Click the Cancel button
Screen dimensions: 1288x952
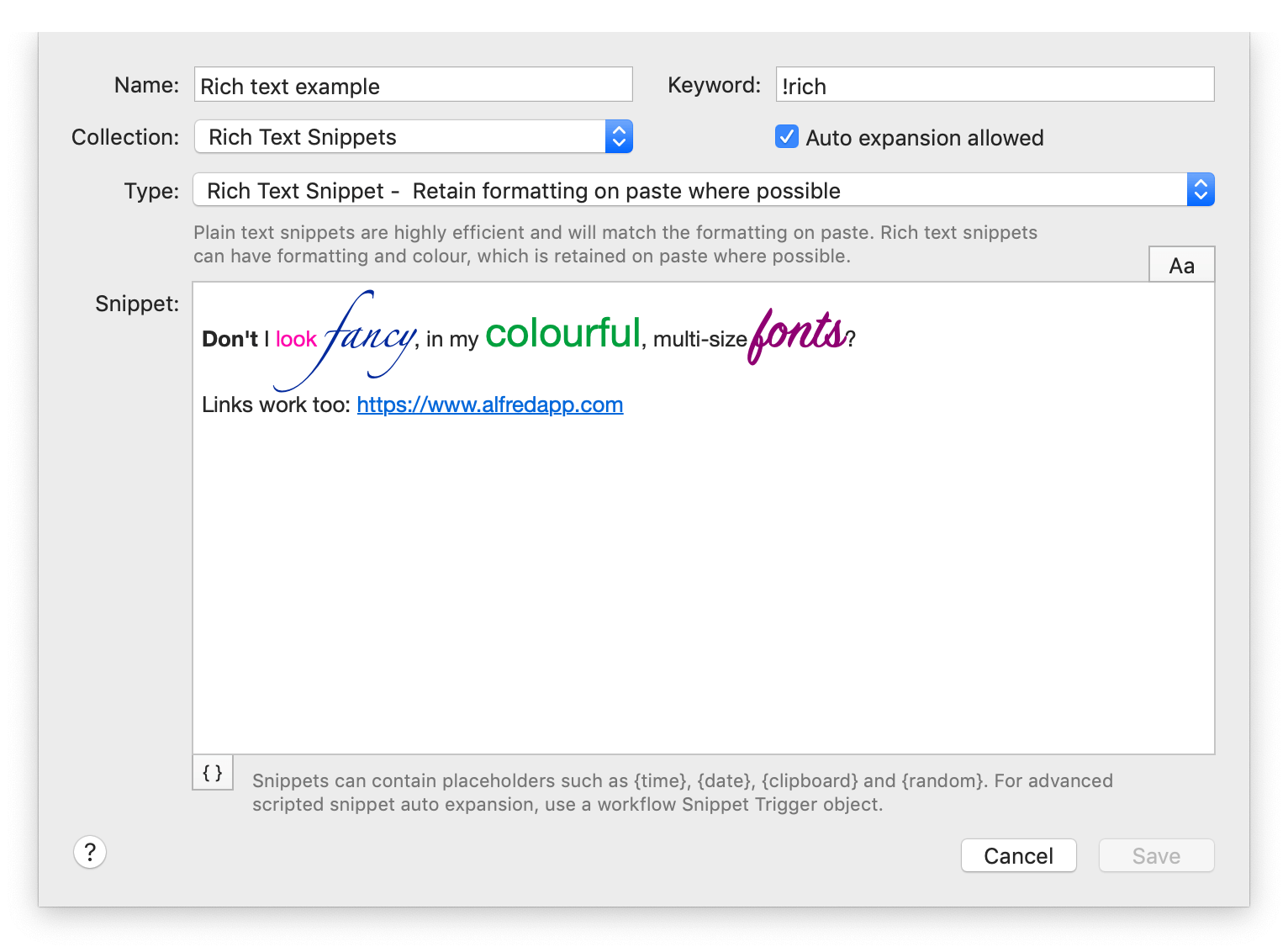[x=1018, y=855]
